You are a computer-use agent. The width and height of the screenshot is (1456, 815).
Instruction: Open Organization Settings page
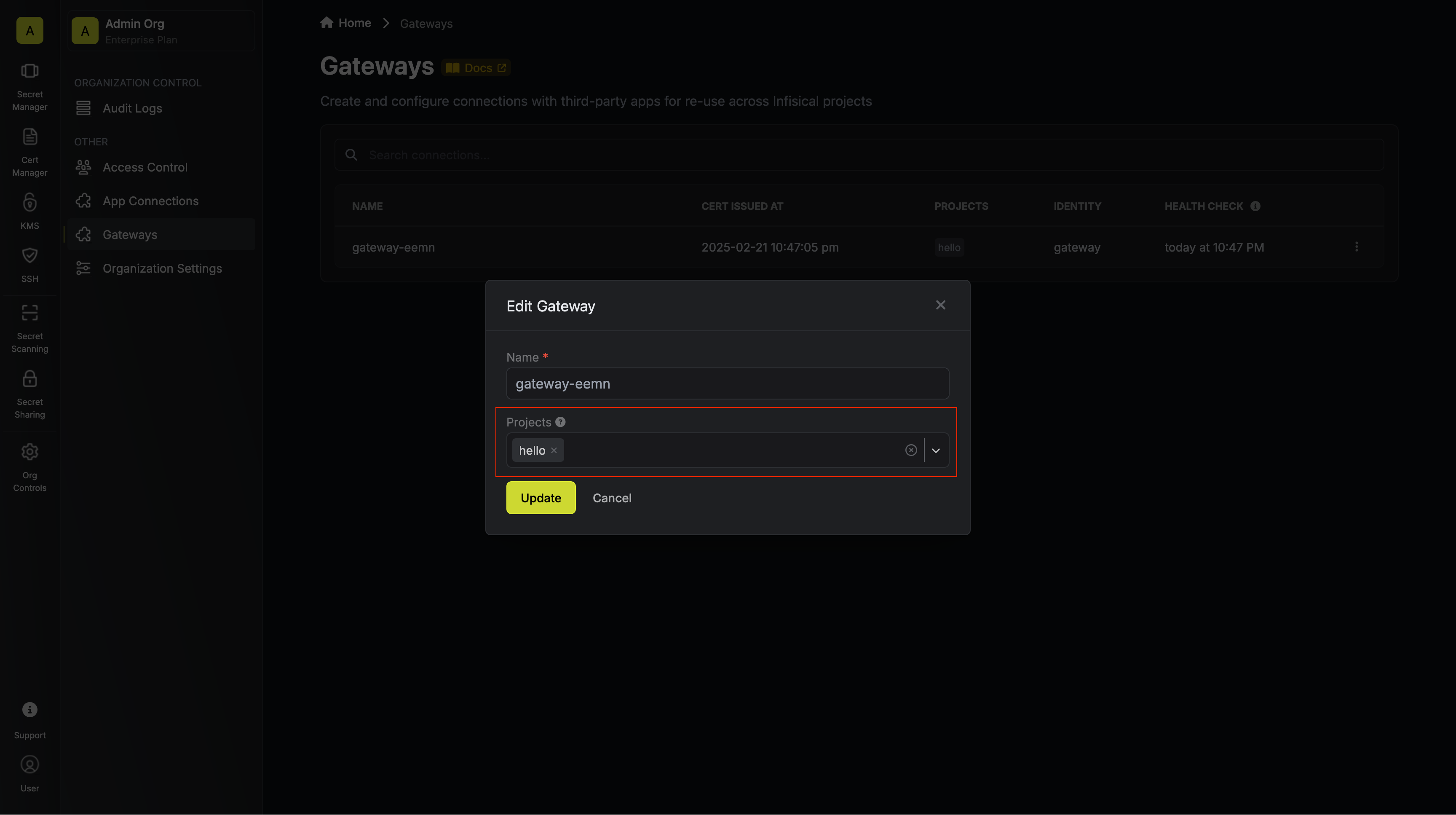click(x=161, y=268)
